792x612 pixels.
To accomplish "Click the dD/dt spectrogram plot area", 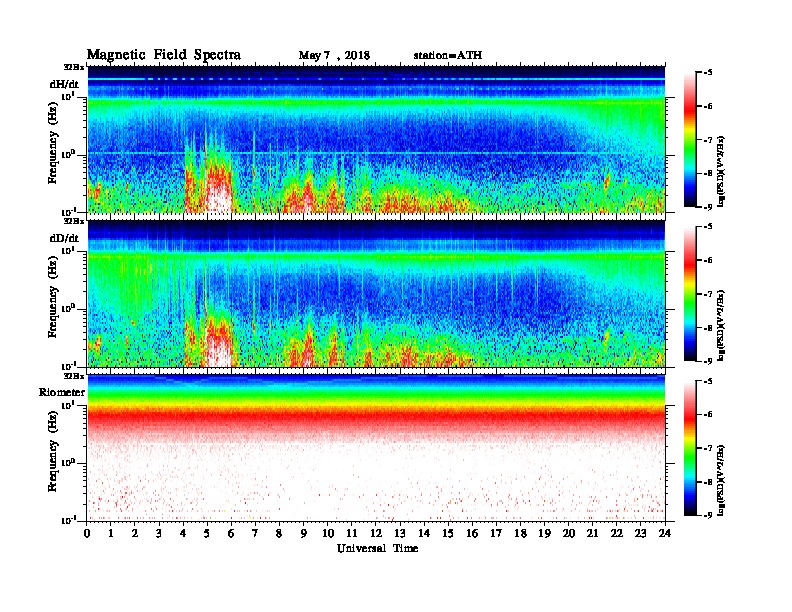I will (x=376, y=293).
